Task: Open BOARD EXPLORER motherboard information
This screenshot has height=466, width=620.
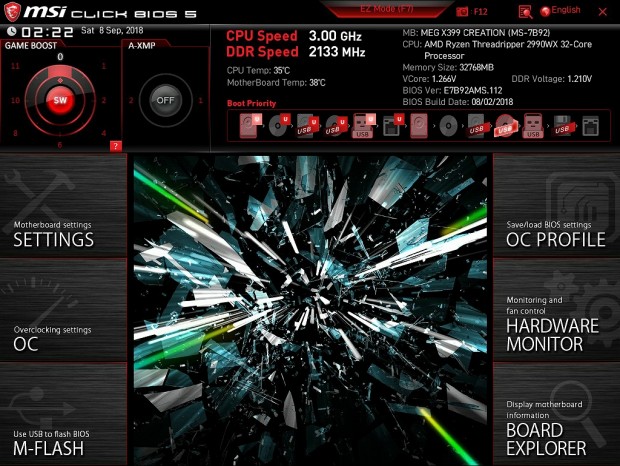Action: click(556, 415)
